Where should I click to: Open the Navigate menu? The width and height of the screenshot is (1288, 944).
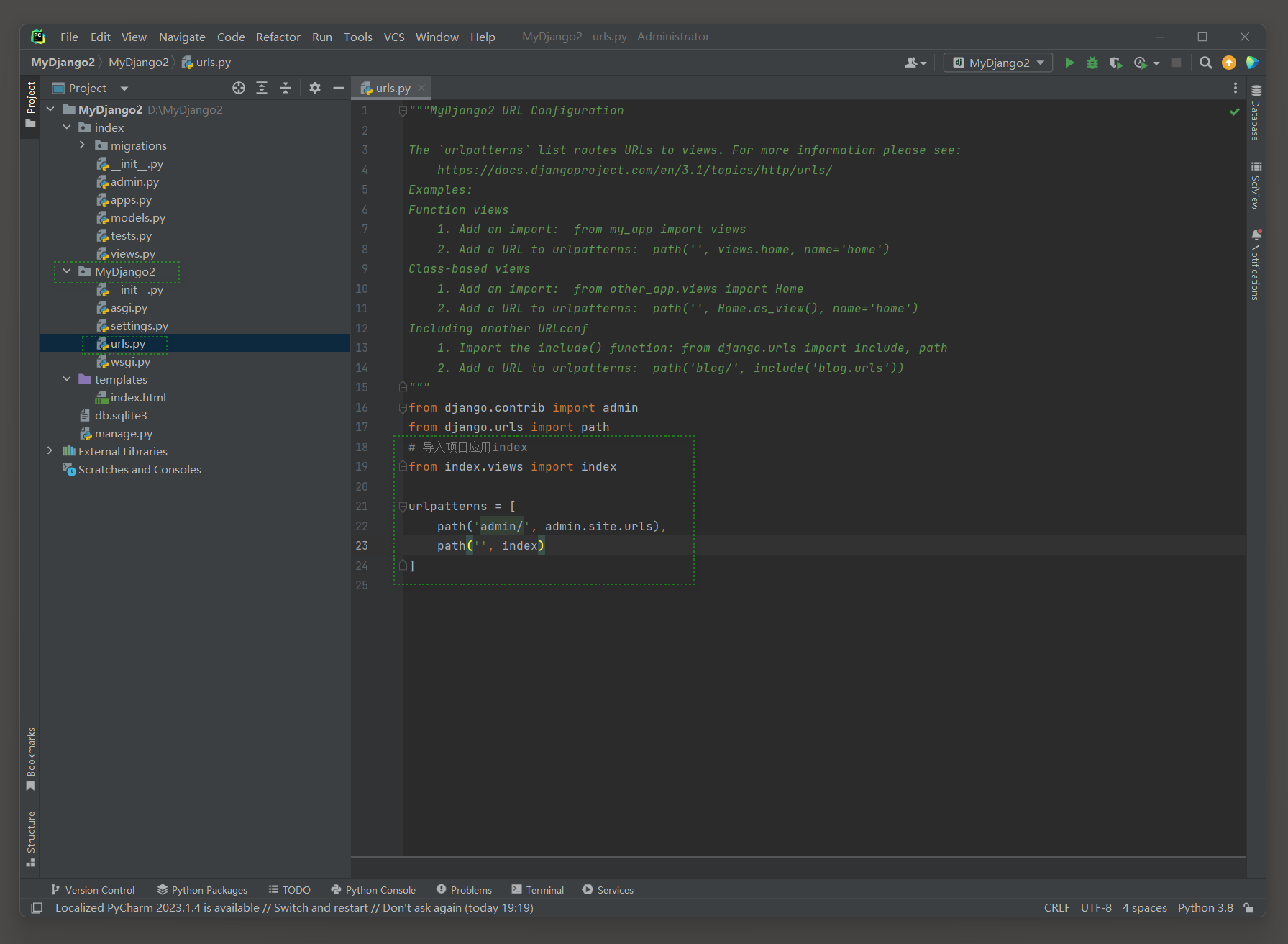pos(182,37)
